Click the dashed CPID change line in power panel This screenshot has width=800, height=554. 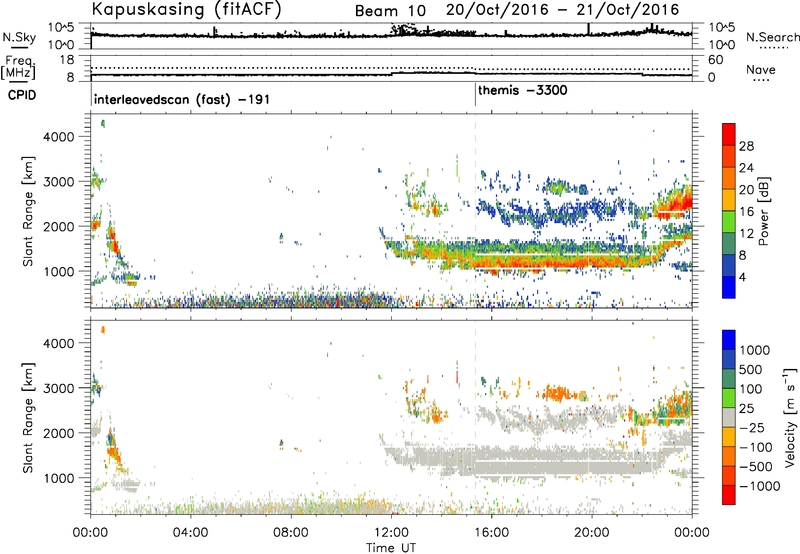(476, 211)
